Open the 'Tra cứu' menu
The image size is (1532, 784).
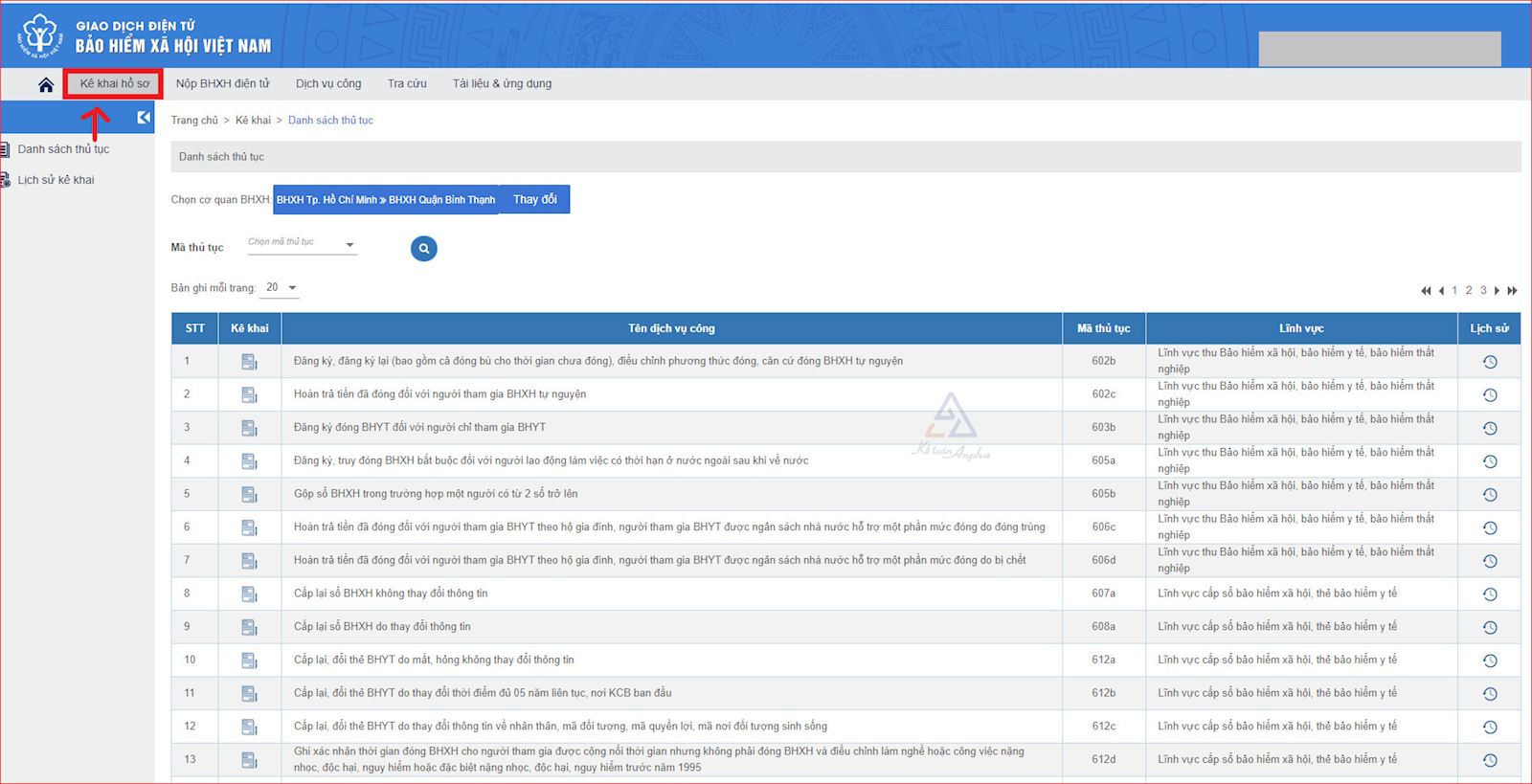pos(407,84)
